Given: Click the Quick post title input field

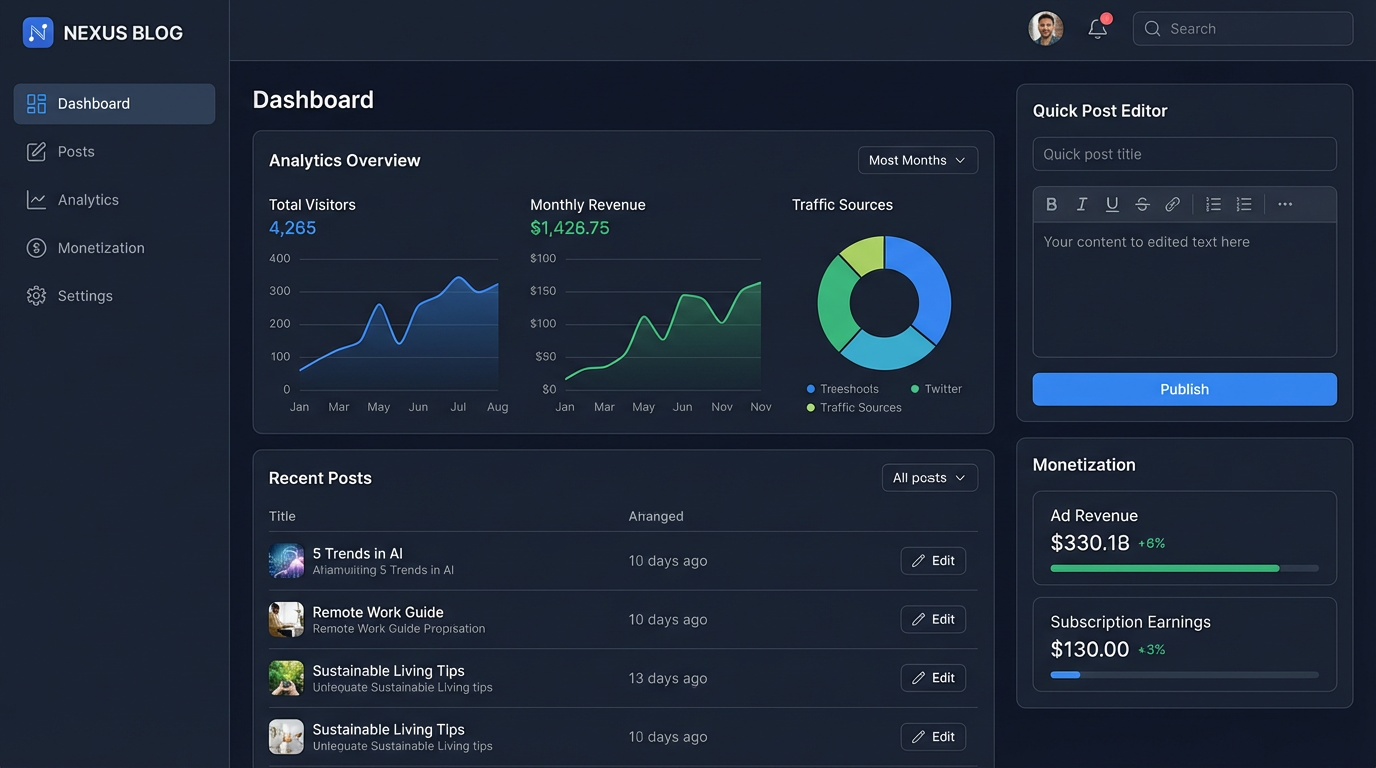Looking at the screenshot, I should (x=1184, y=154).
